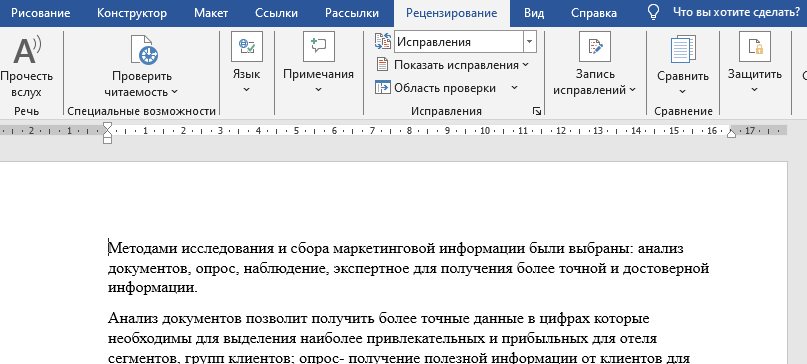Click the word 'экспертное' in the document
The height and width of the screenshot is (364, 807).
[x=372, y=268]
